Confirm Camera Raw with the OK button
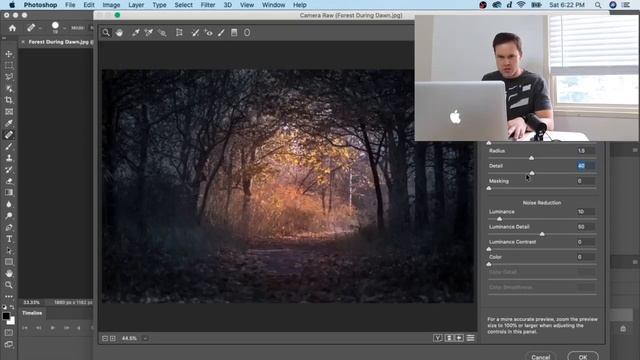This screenshot has height=360, width=640. coord(583,357)
